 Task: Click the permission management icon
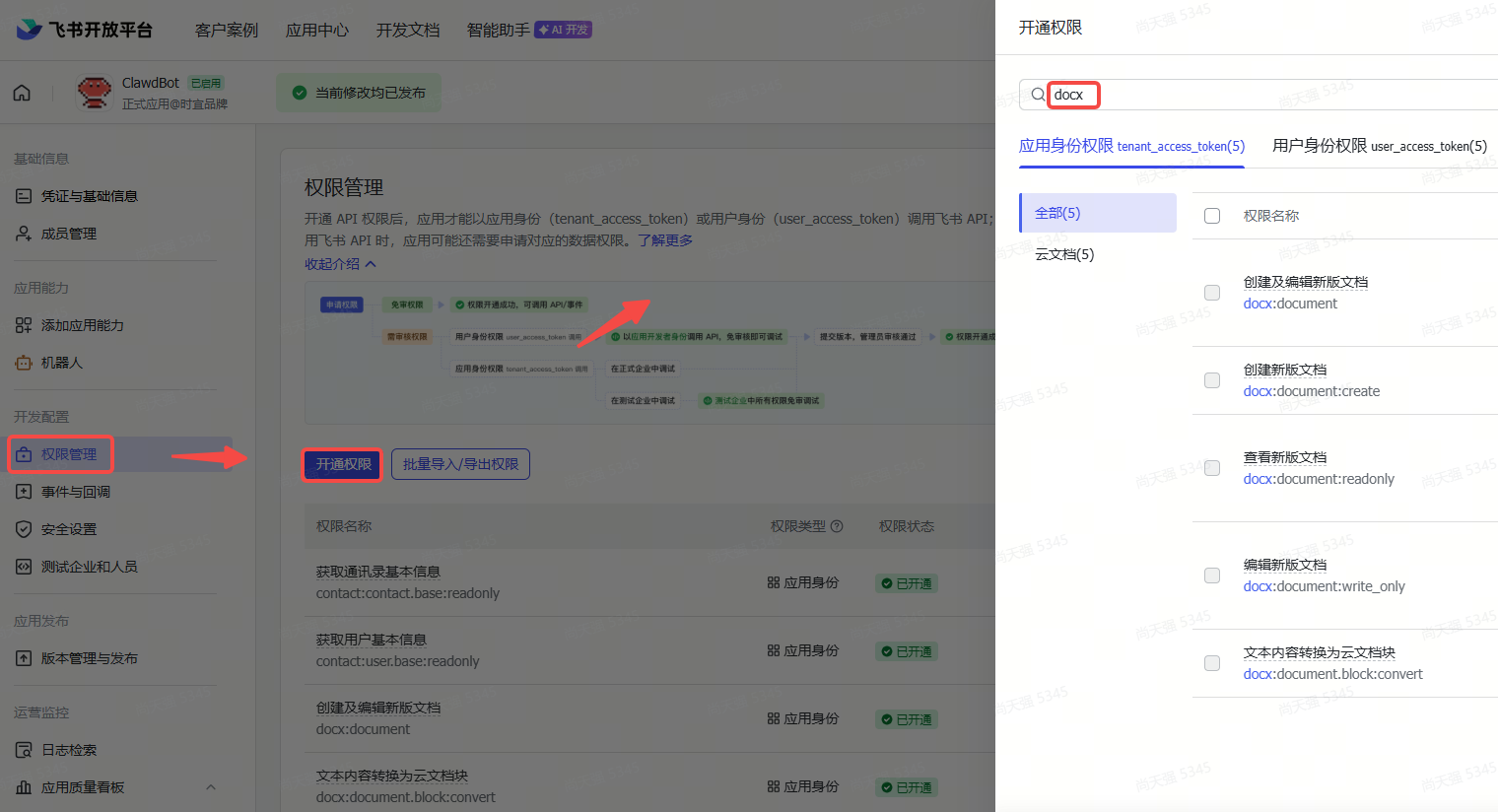click(x=24, y=454)
